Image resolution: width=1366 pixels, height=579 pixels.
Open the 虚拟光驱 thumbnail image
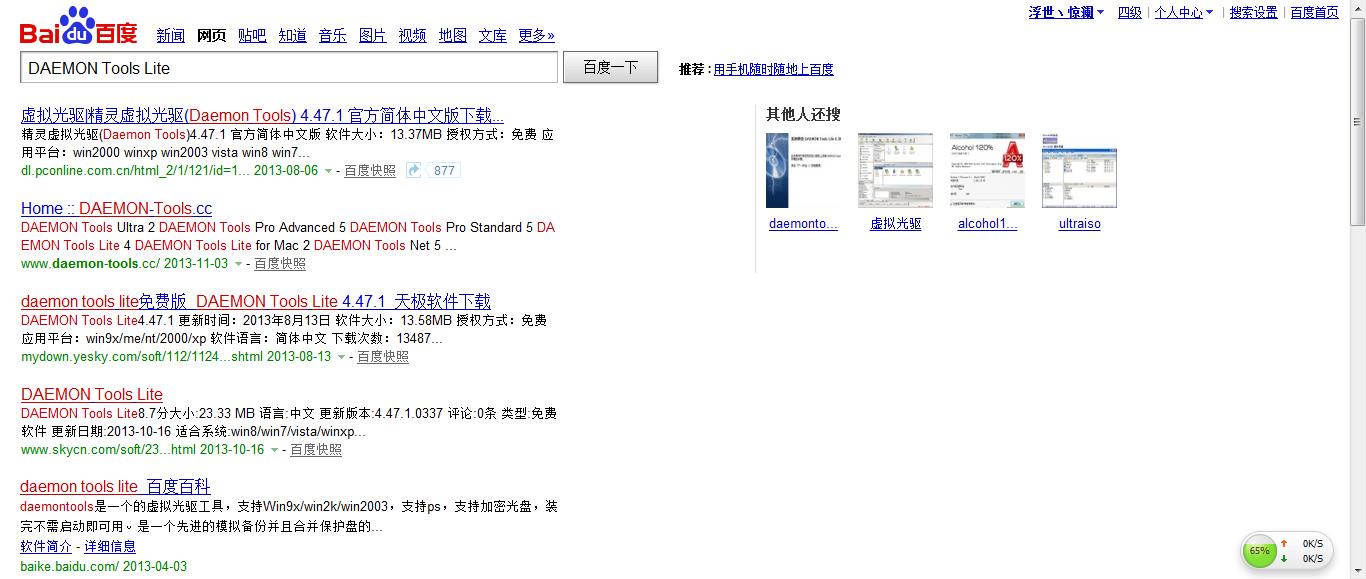point(895,170)
